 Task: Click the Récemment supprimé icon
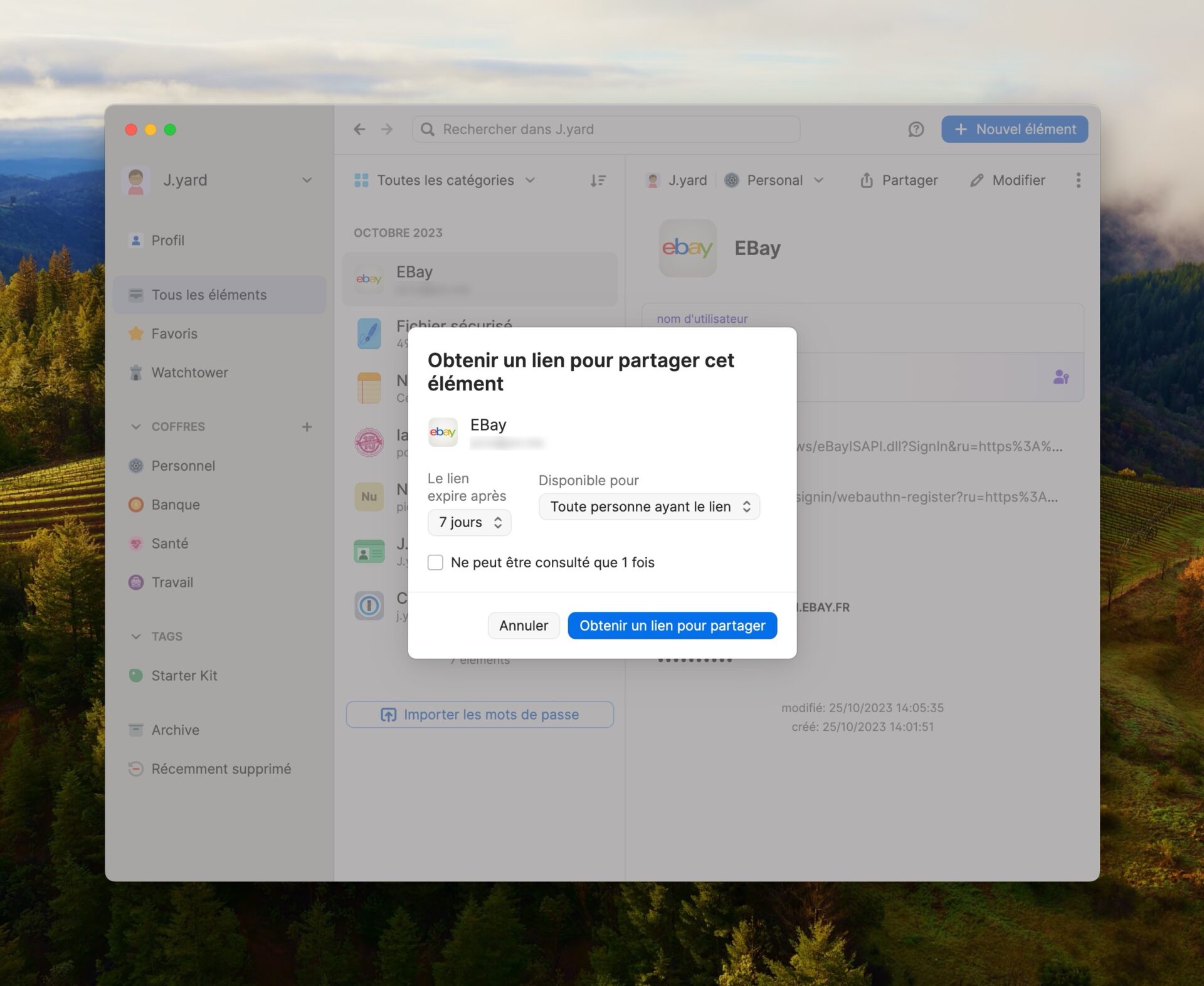pyautogui.click(x=136, y=768)
